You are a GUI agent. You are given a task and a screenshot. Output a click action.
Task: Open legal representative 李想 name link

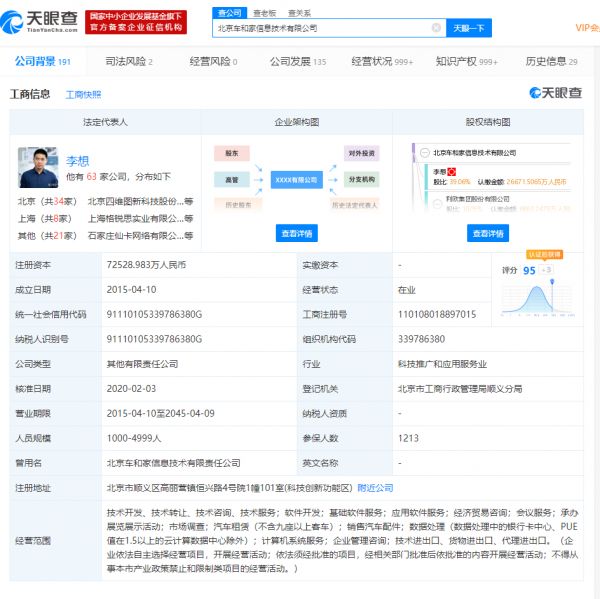point(77,160)
